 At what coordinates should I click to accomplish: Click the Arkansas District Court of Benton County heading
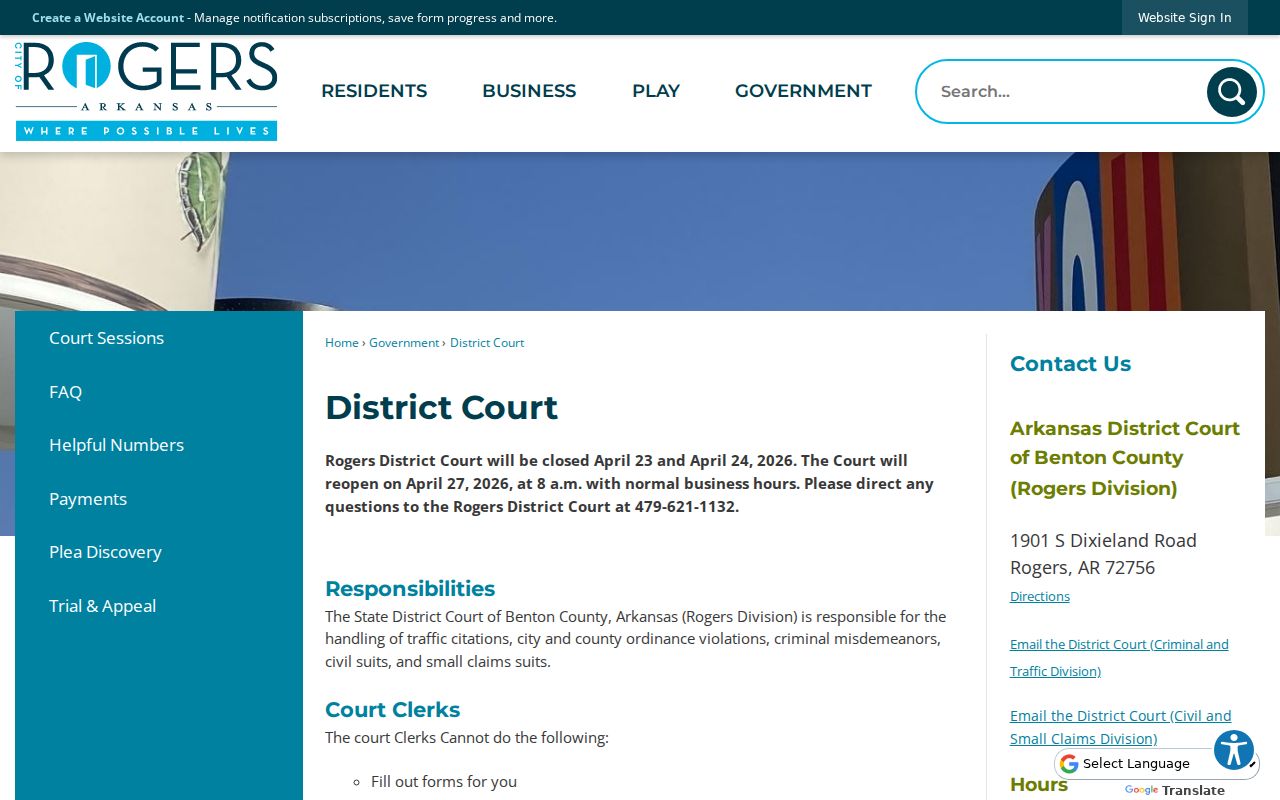tap(1125, 458)
